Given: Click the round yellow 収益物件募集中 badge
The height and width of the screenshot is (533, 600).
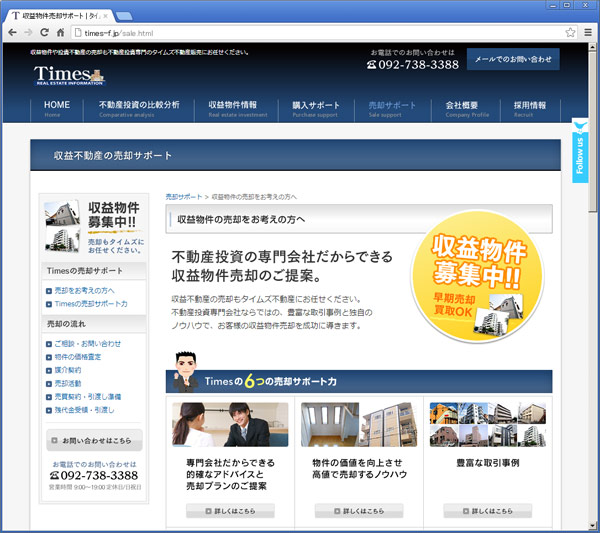Looking at the screenshot, I should click(477, 275).
